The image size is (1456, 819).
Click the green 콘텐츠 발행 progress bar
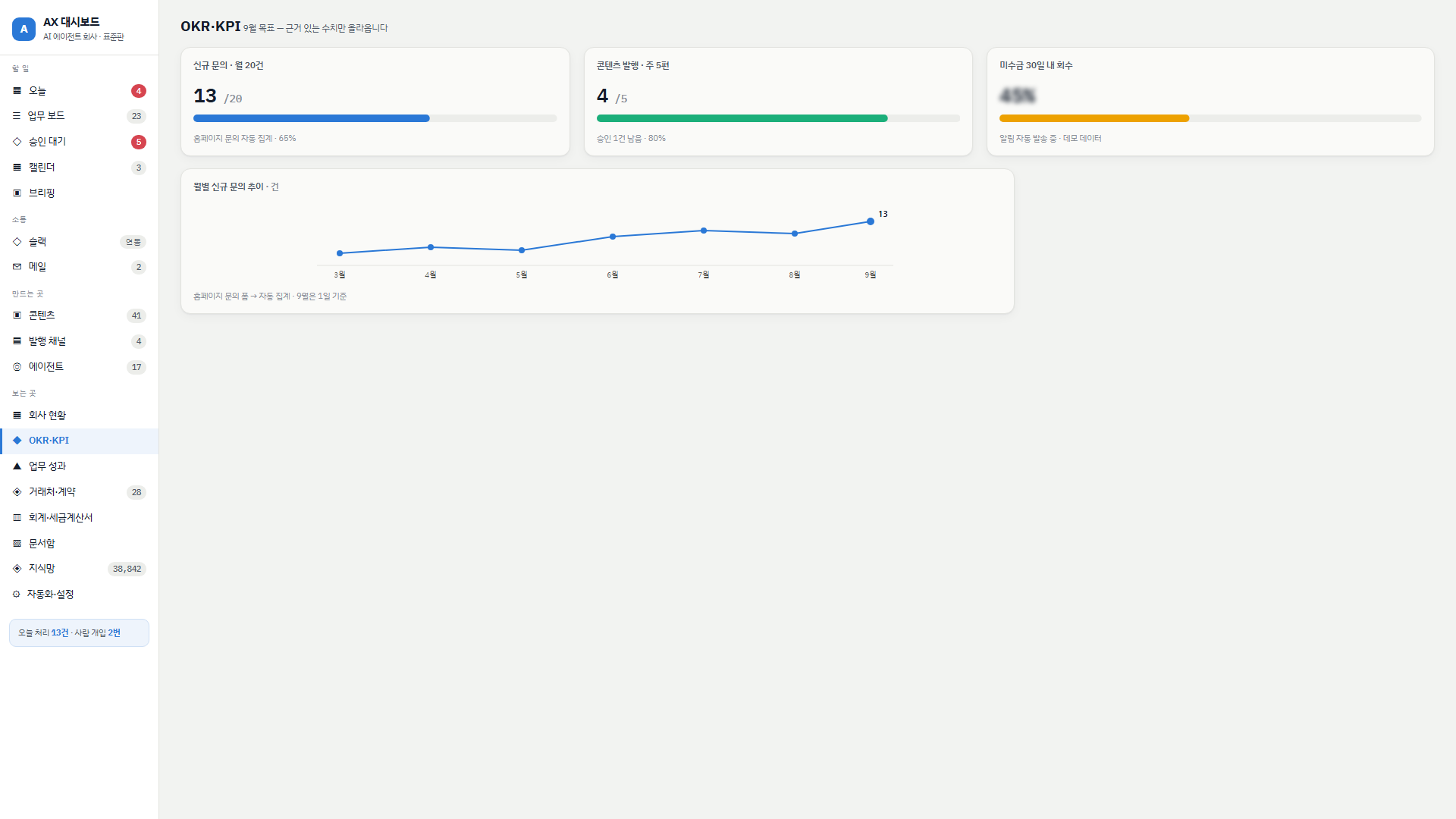pyautogui.click(x=778, y=118)
